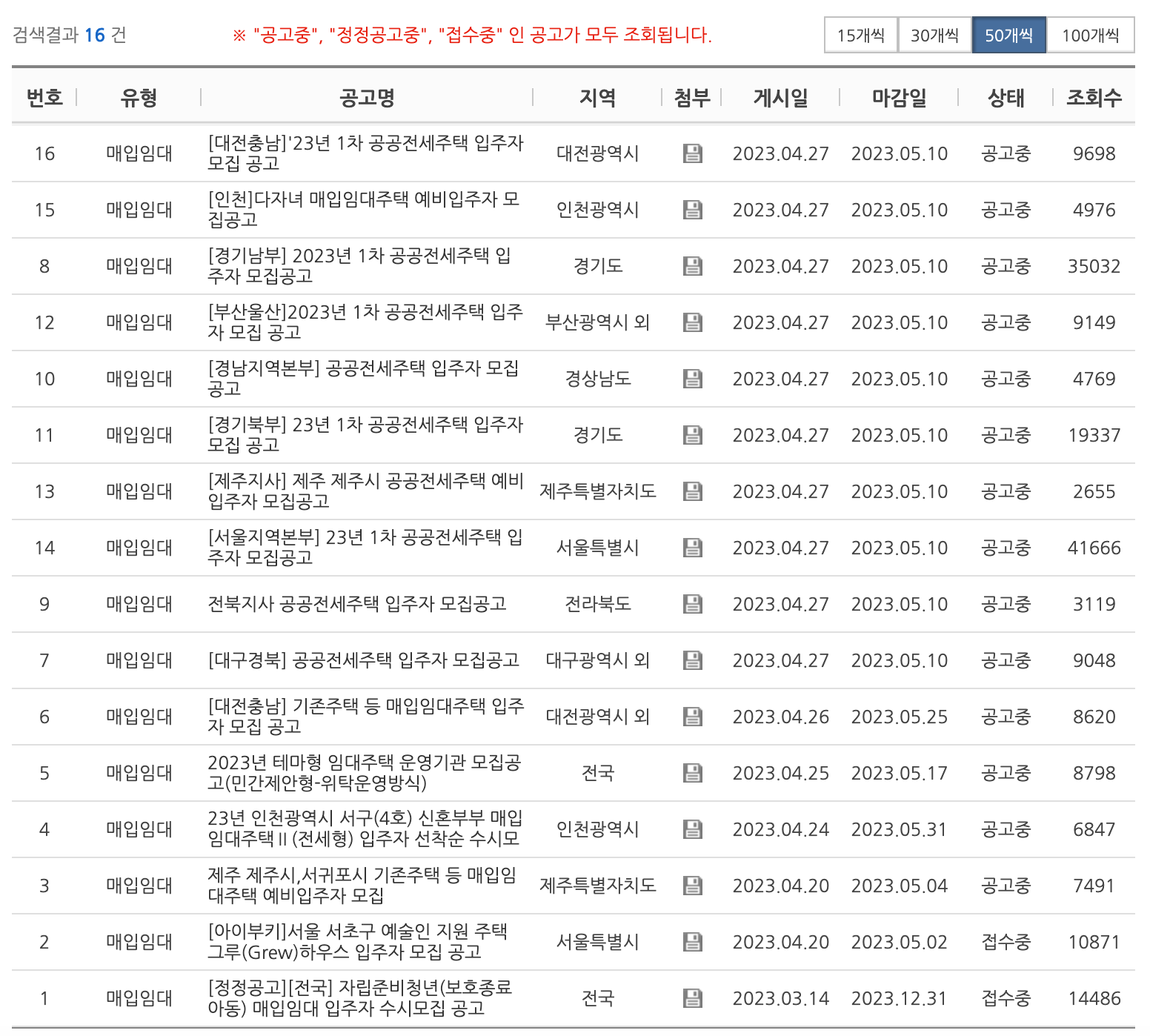Viewport: 1150px width, 1036px height.
Task: Open attachment icon for 정정공고 자립준비청년 notice
Action: coord(692,998)
